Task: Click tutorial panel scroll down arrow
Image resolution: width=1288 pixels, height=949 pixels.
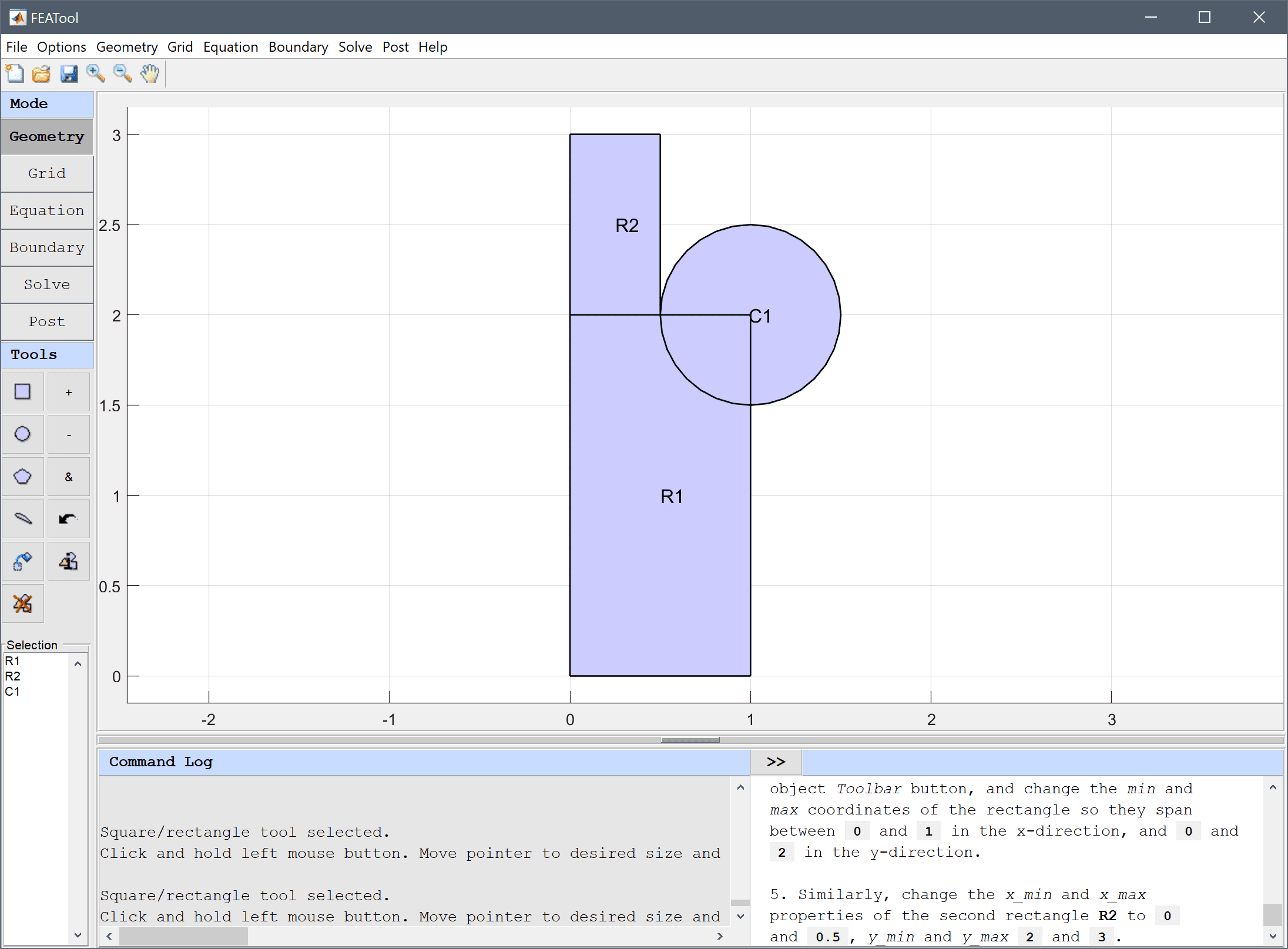Action: tap(1273, 936)
